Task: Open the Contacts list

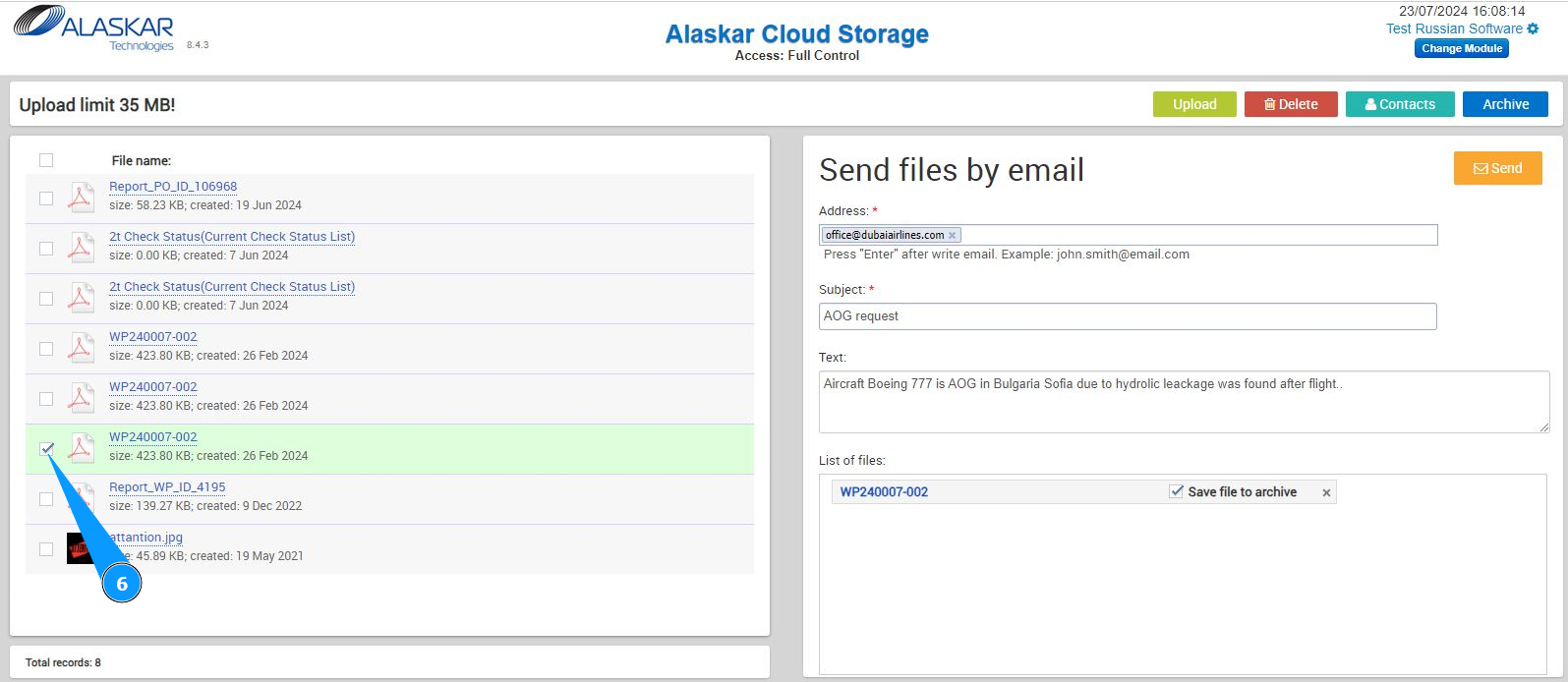Action: point(1399,104)
